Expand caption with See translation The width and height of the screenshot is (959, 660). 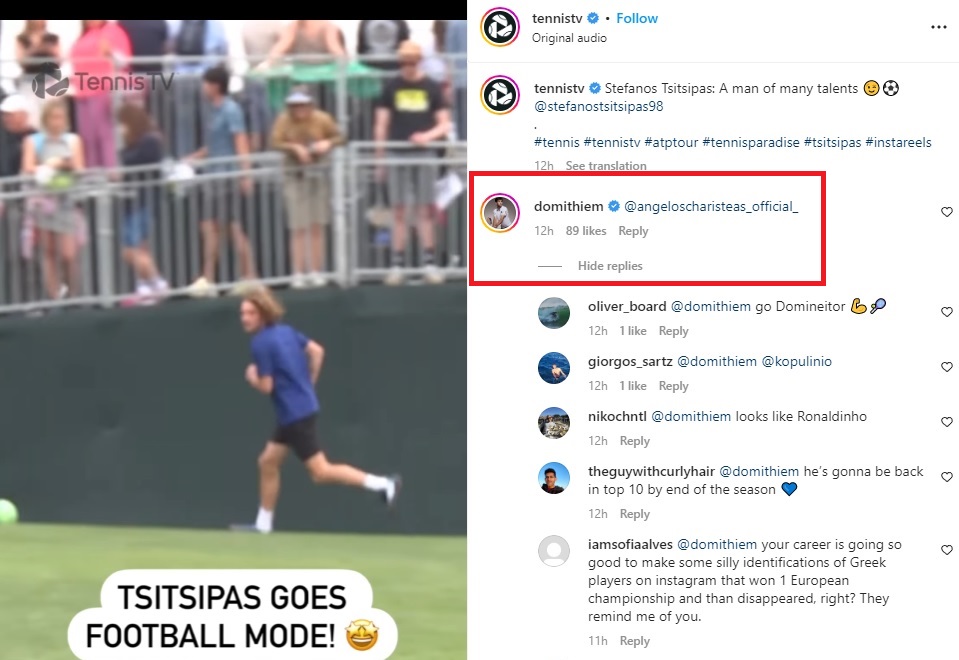(x=605, y=166)
